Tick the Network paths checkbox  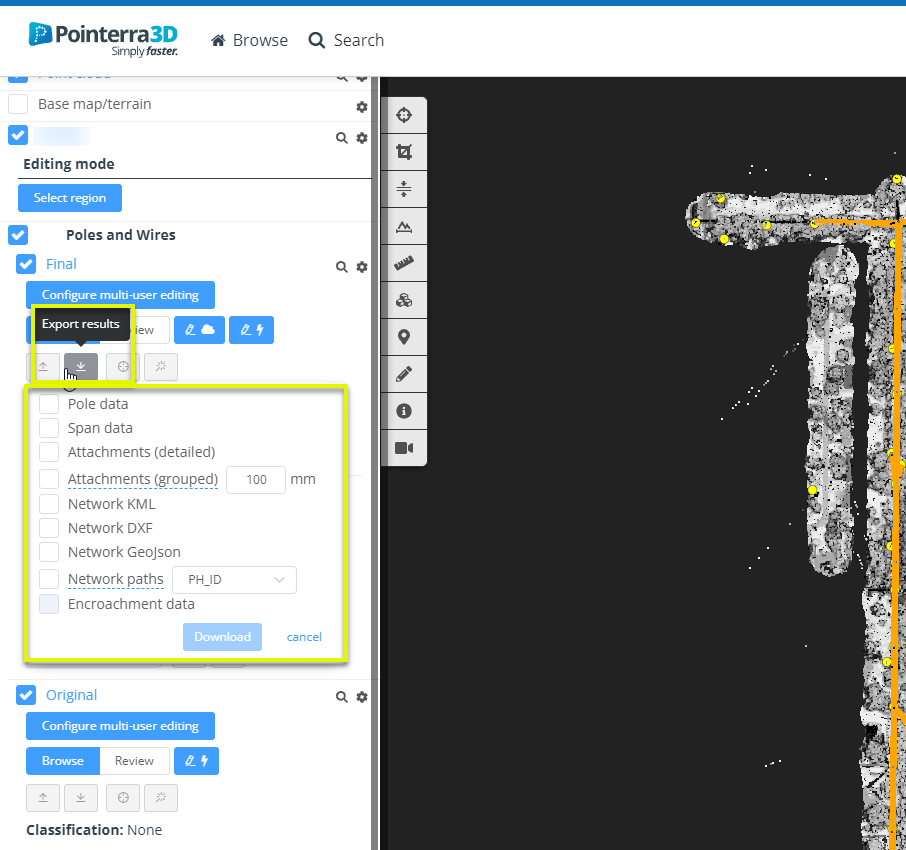pos(49,579)
